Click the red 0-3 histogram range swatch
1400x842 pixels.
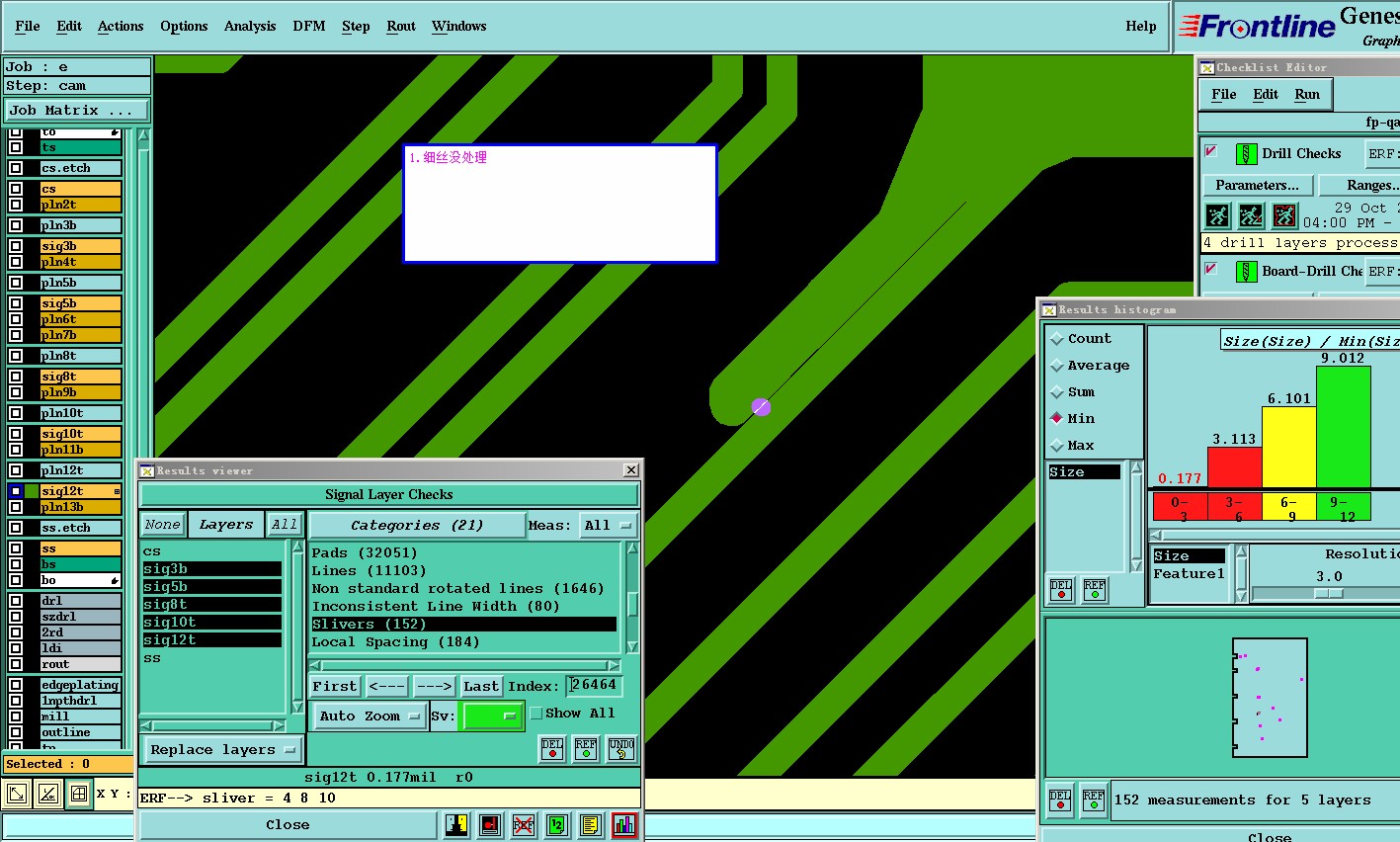click(1180, 506)
